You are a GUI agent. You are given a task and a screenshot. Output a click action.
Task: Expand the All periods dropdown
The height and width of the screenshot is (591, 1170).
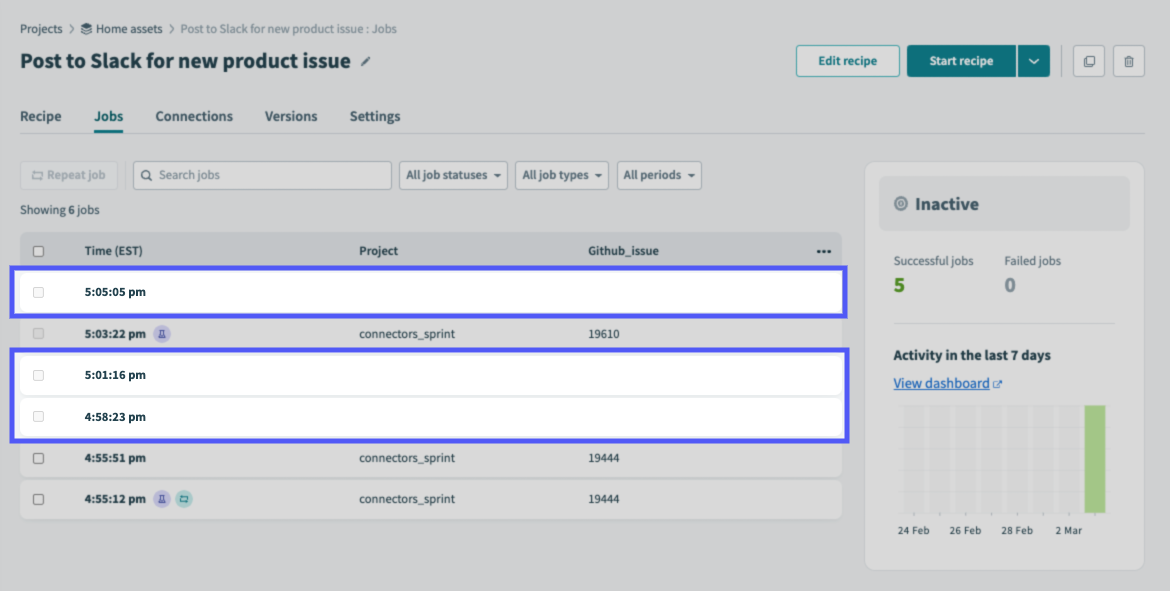click(659, 175)
